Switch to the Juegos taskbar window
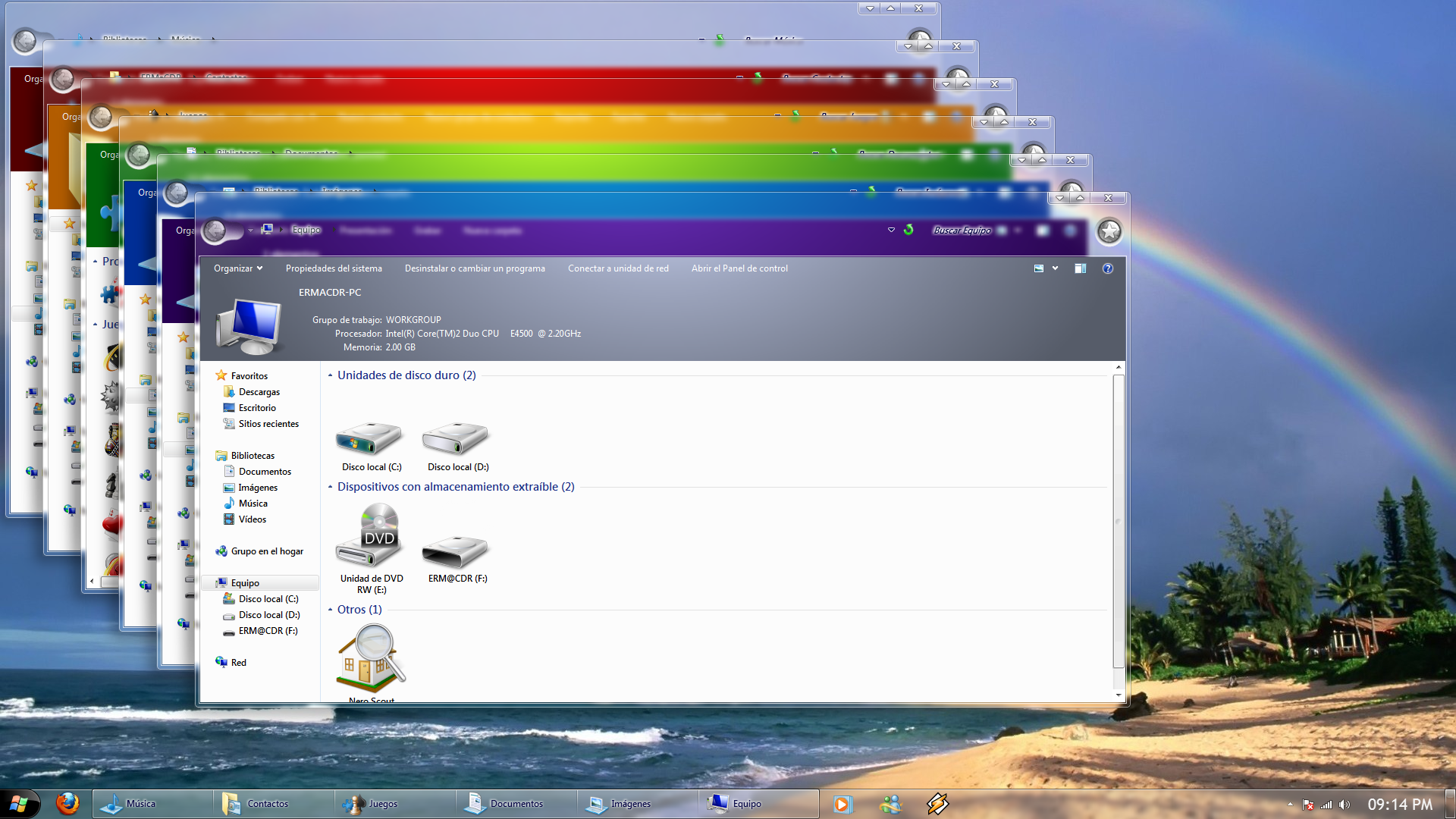The height and width of the screenshot is (819, 1456). coord(395,804)
